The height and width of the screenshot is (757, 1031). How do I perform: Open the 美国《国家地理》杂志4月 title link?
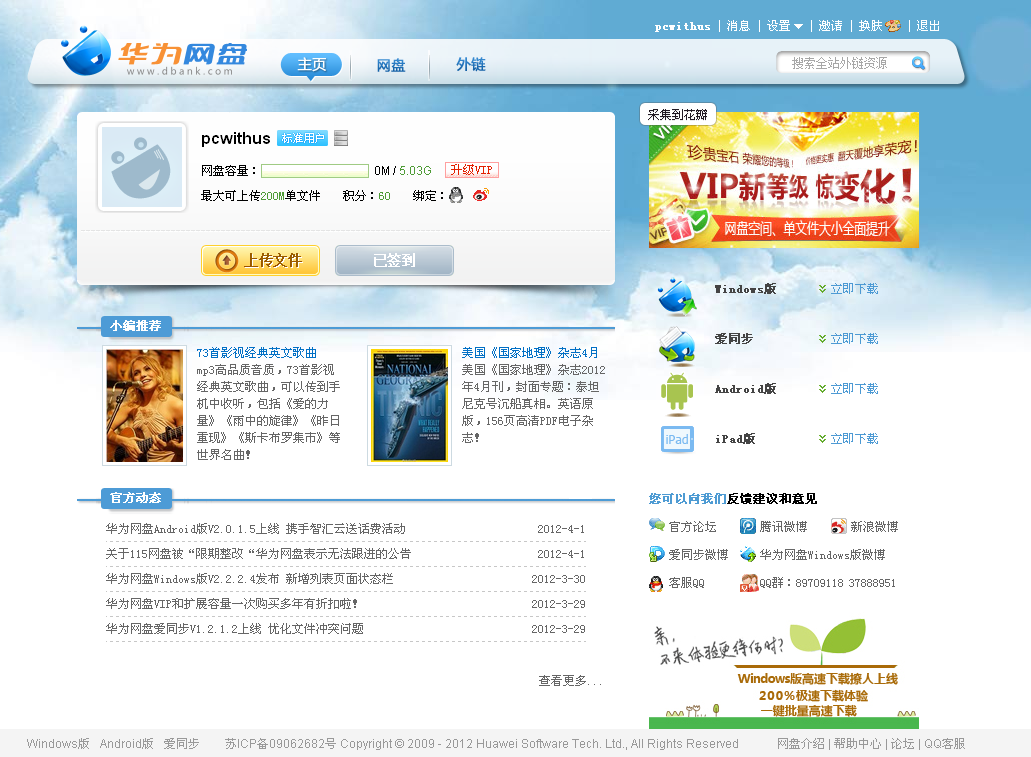point(530,353)
